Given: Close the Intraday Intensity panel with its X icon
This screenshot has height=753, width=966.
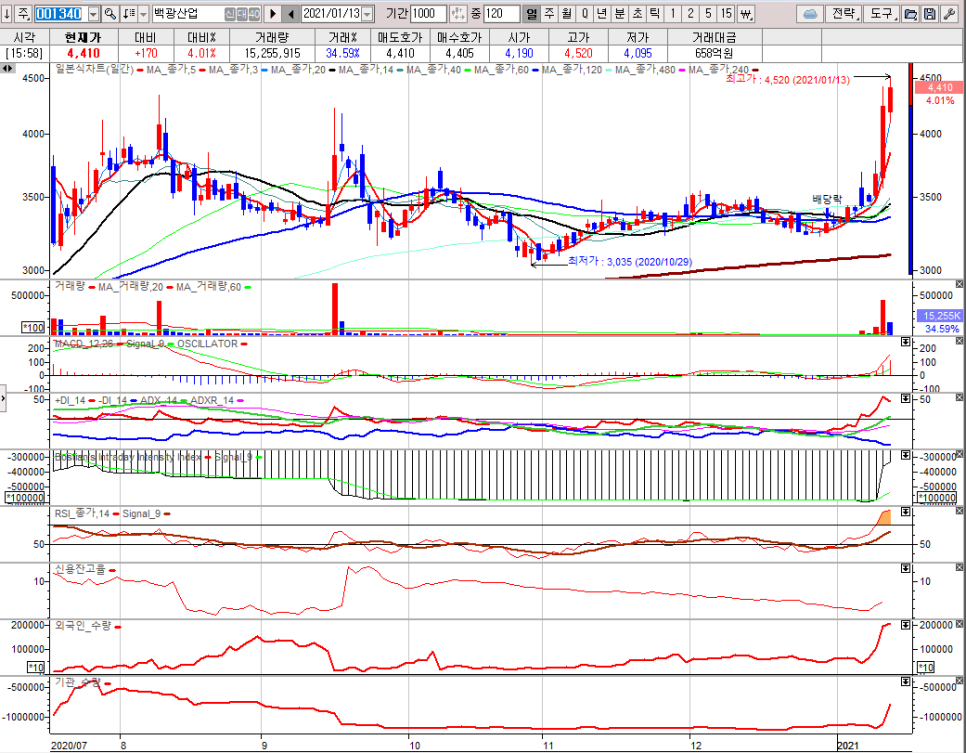Looking at the screenshot, I should pyautogui.click(x=959, y=454).
